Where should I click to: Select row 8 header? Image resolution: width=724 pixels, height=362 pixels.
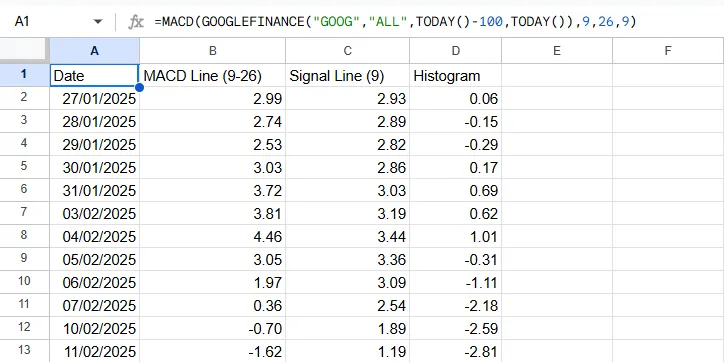(x=24, y=236)
